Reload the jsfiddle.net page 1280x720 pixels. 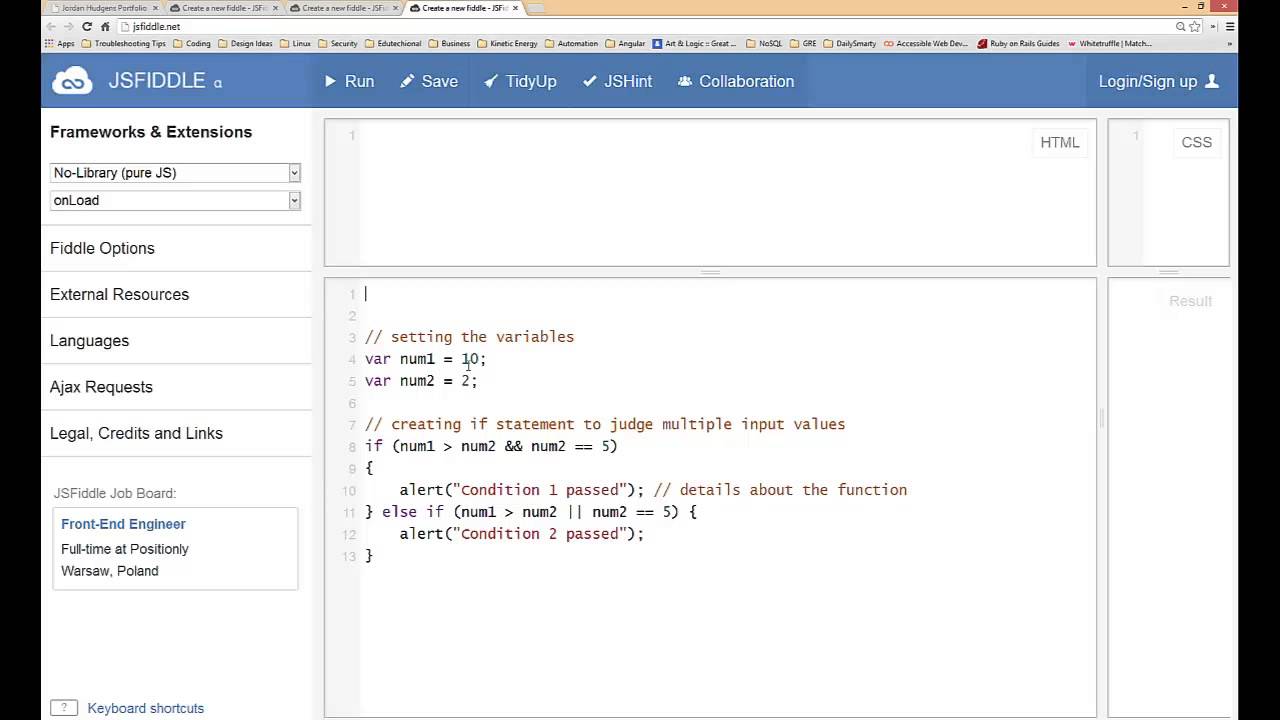87,26
